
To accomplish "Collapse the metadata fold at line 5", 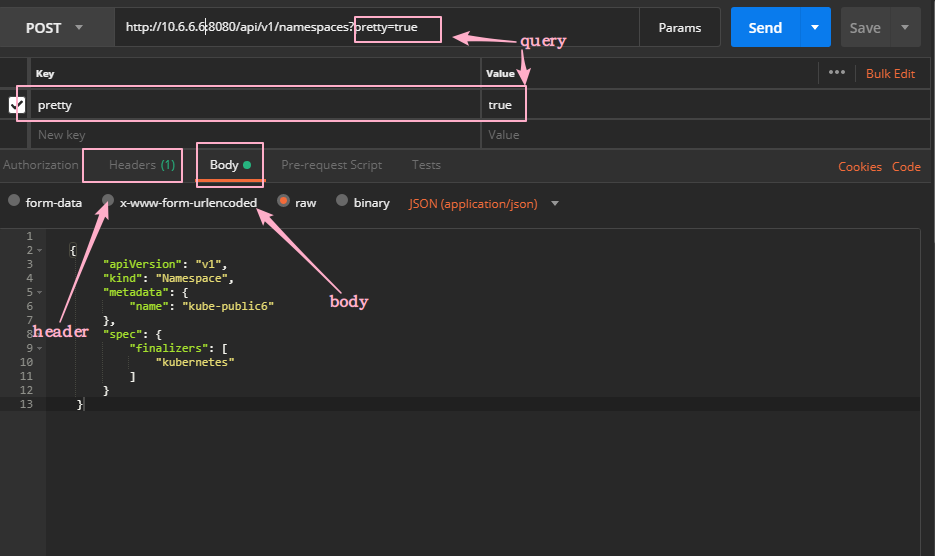I will [40, 292].
